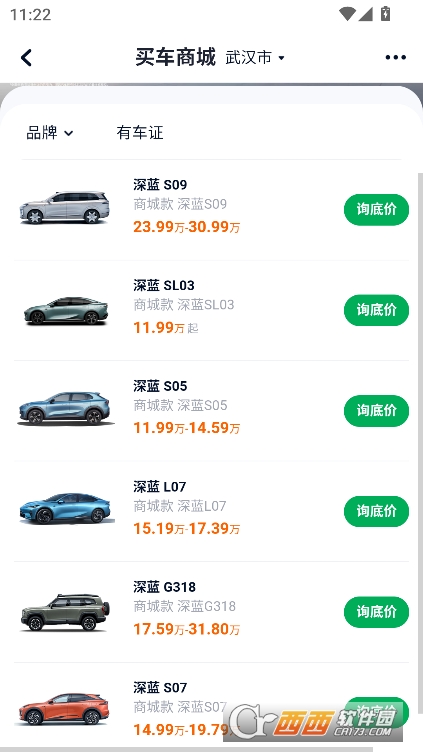This screenshot has width=423, height=752.
Task: Ask bottom price for 深蓝 S05
Action: click(376, 411)
